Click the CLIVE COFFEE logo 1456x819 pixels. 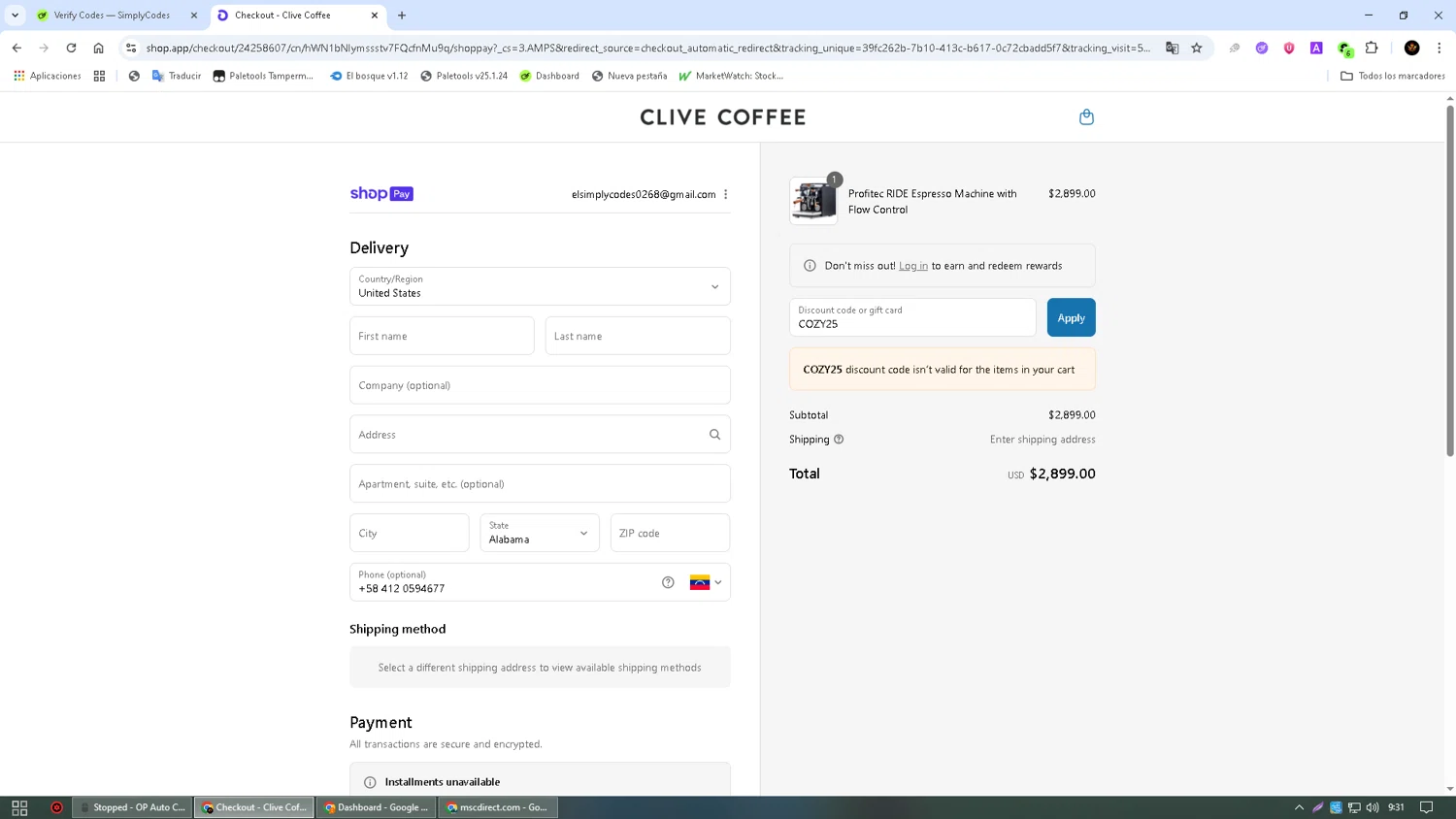[x=723, y=117]
